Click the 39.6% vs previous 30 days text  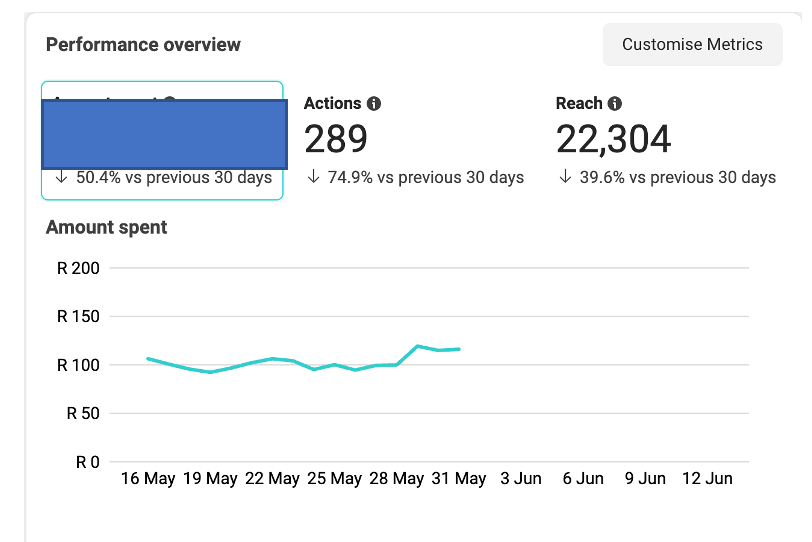pyautogui.click(x=677, y=178)
